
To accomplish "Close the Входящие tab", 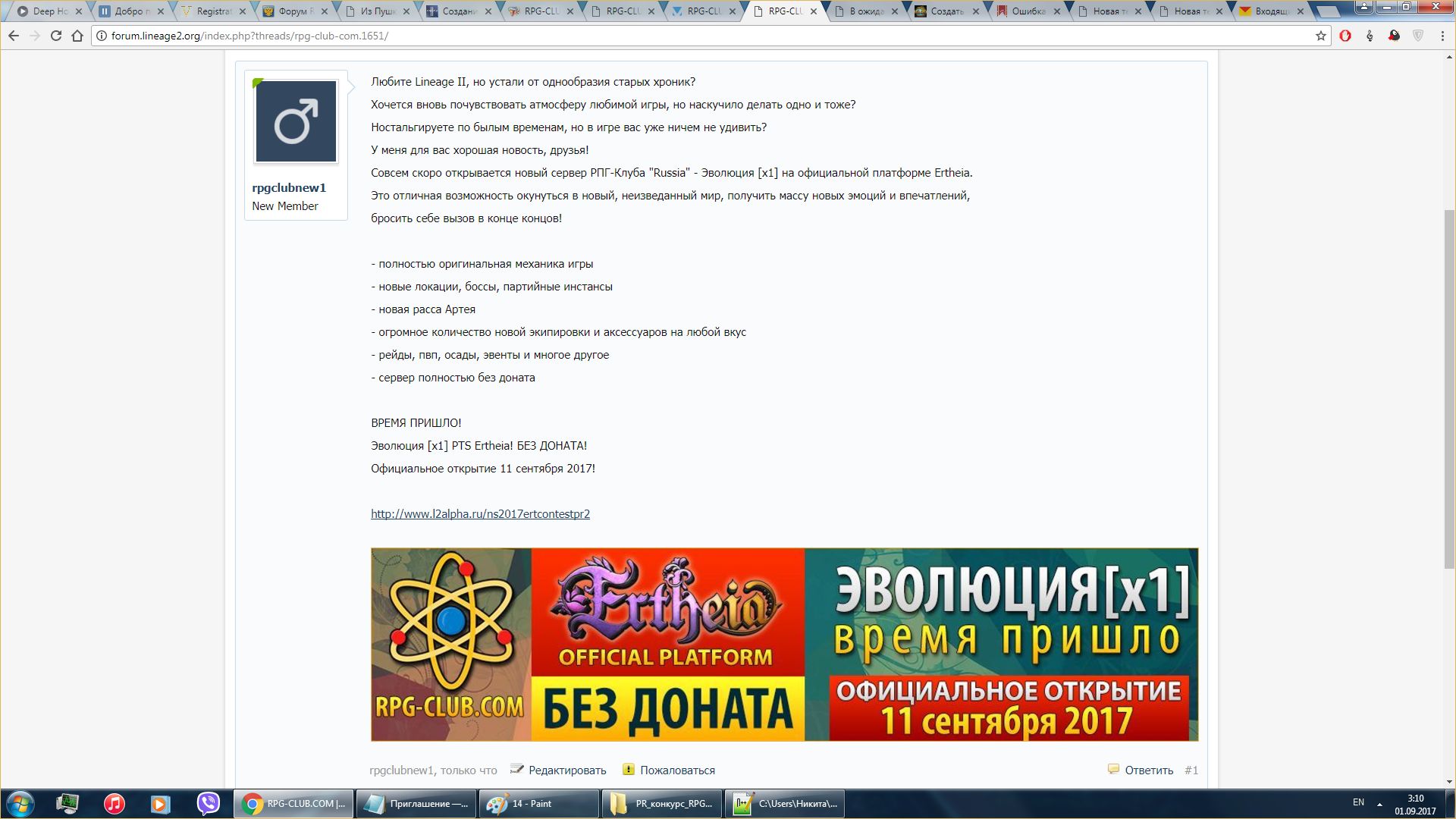I will pyautogui.click(x=1301, y=11).
